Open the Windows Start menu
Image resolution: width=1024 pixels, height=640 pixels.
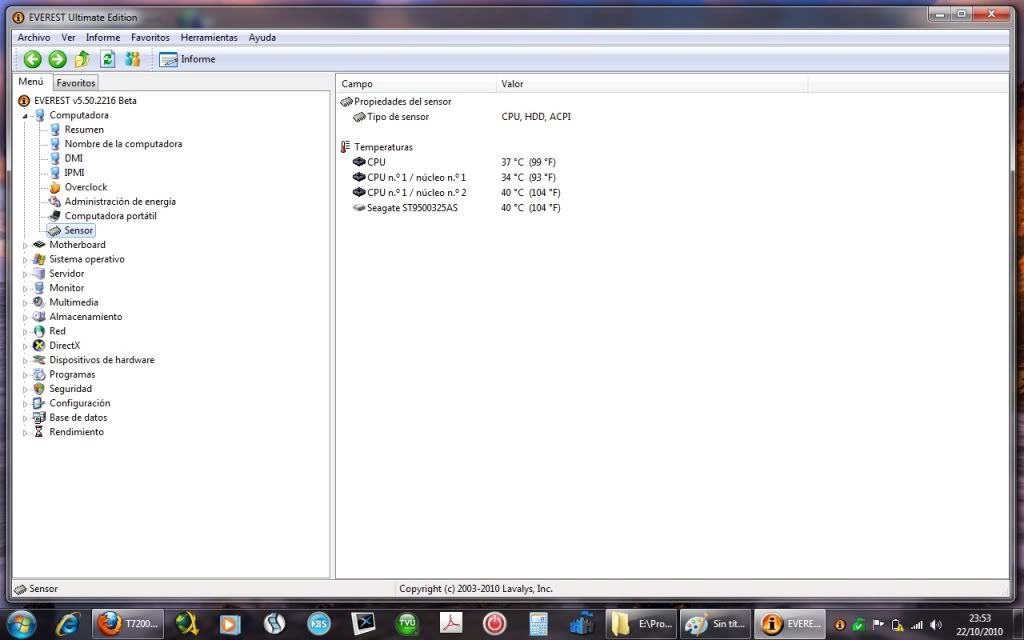click(21, 624)
